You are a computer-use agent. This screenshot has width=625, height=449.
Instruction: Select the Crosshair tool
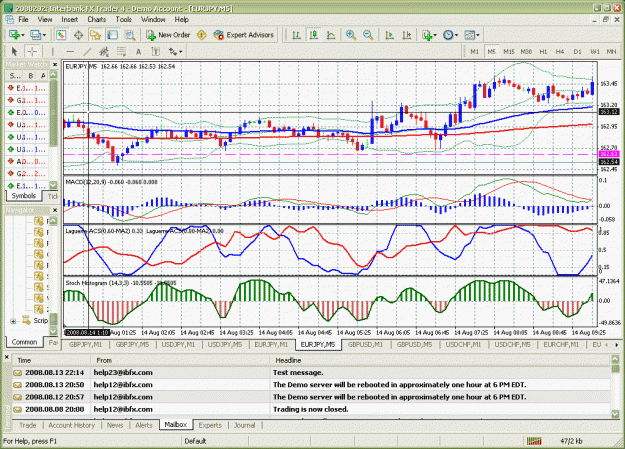coord(32,51)
